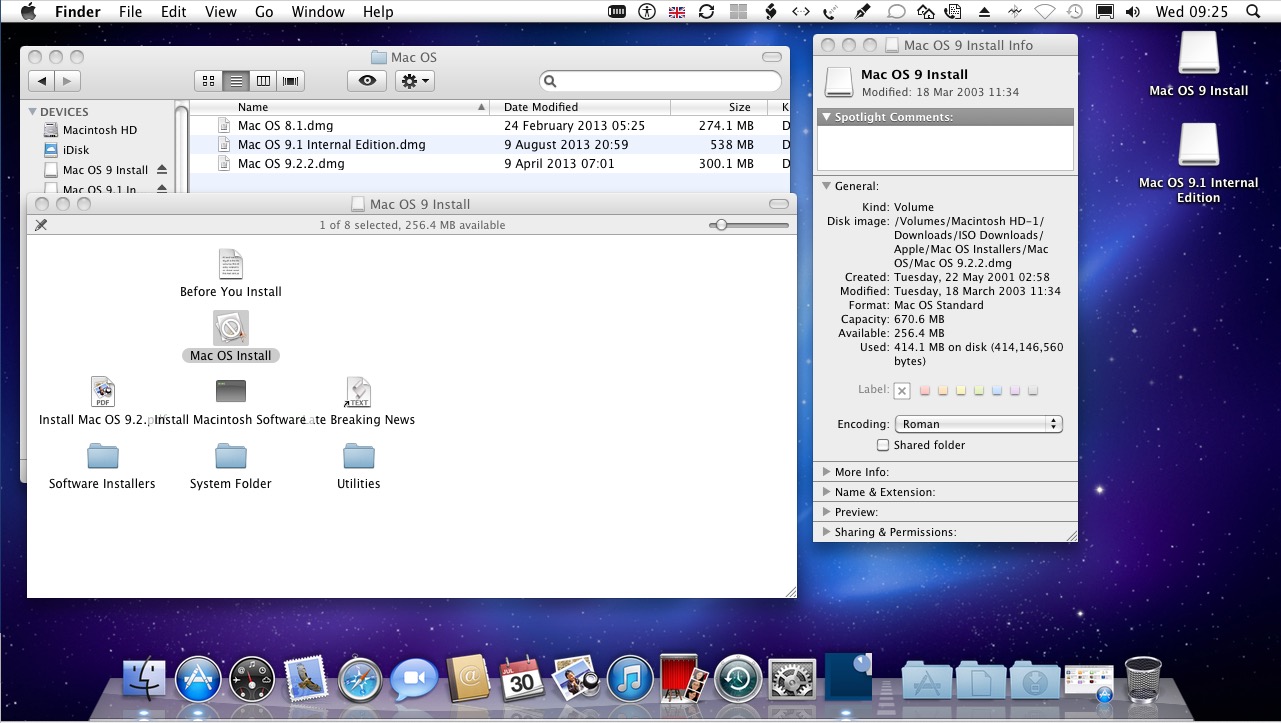The image size is (1281, 723).
Task: Open the Edit menu
Action: pos(174,12)
